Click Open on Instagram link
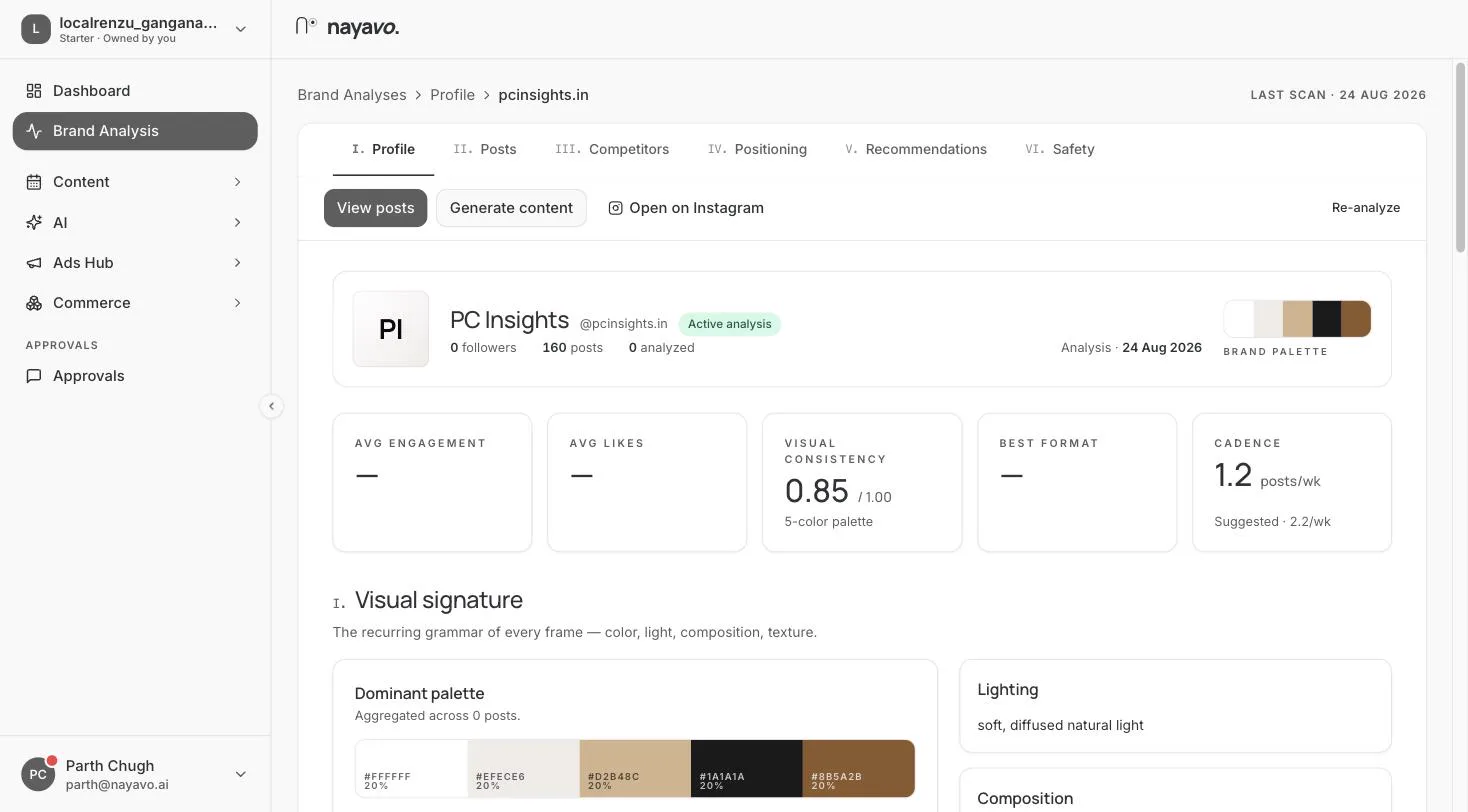The image size is (1468, 812). click(686, 208)
